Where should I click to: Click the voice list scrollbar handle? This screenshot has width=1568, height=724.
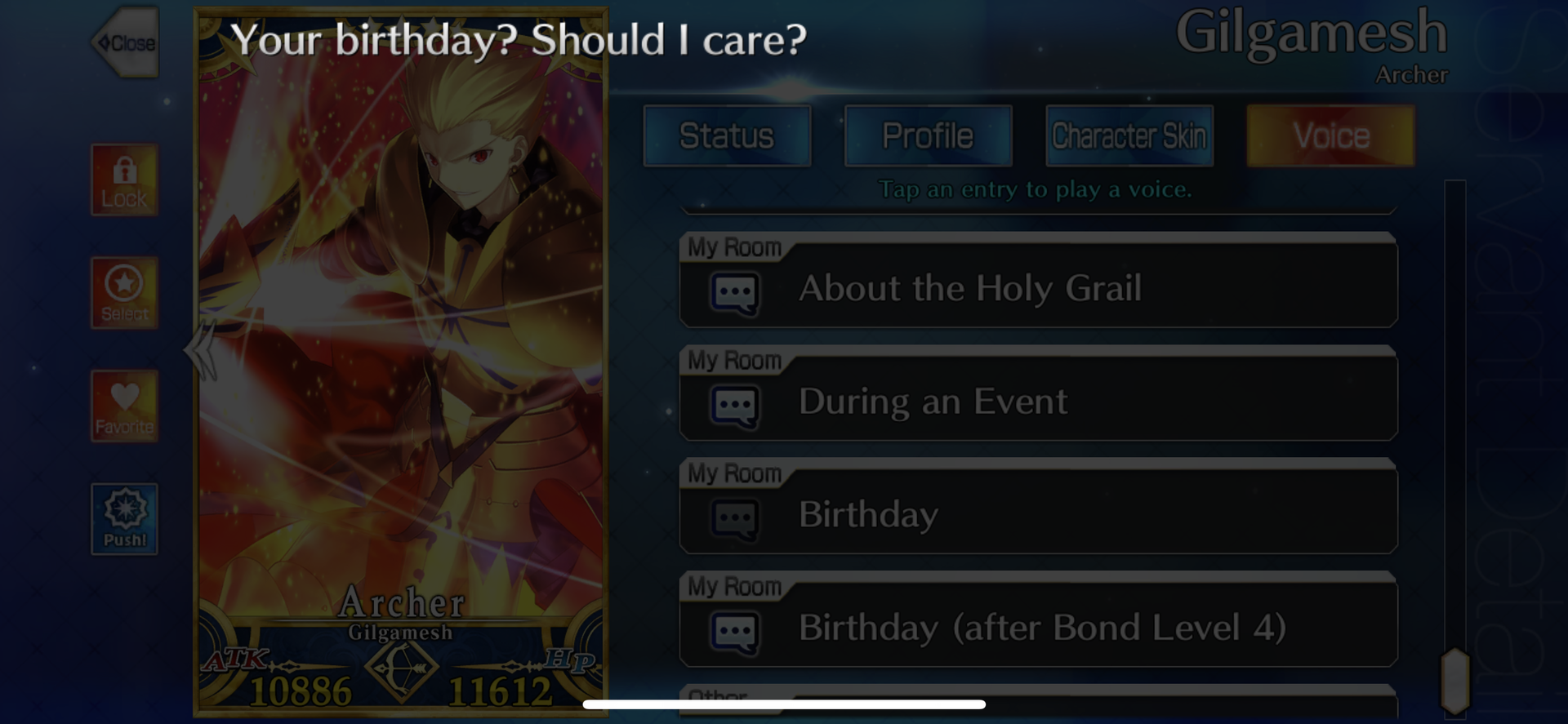coord(1455,681)
